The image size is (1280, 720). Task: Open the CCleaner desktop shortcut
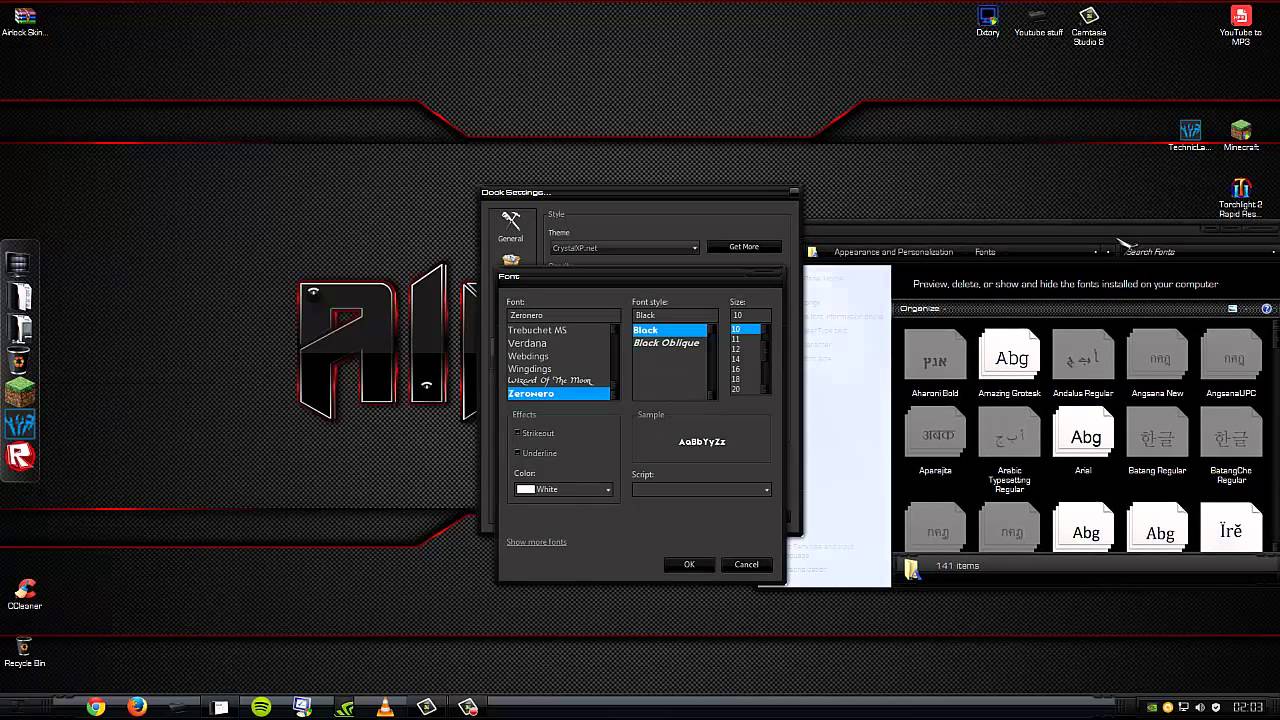24,594
